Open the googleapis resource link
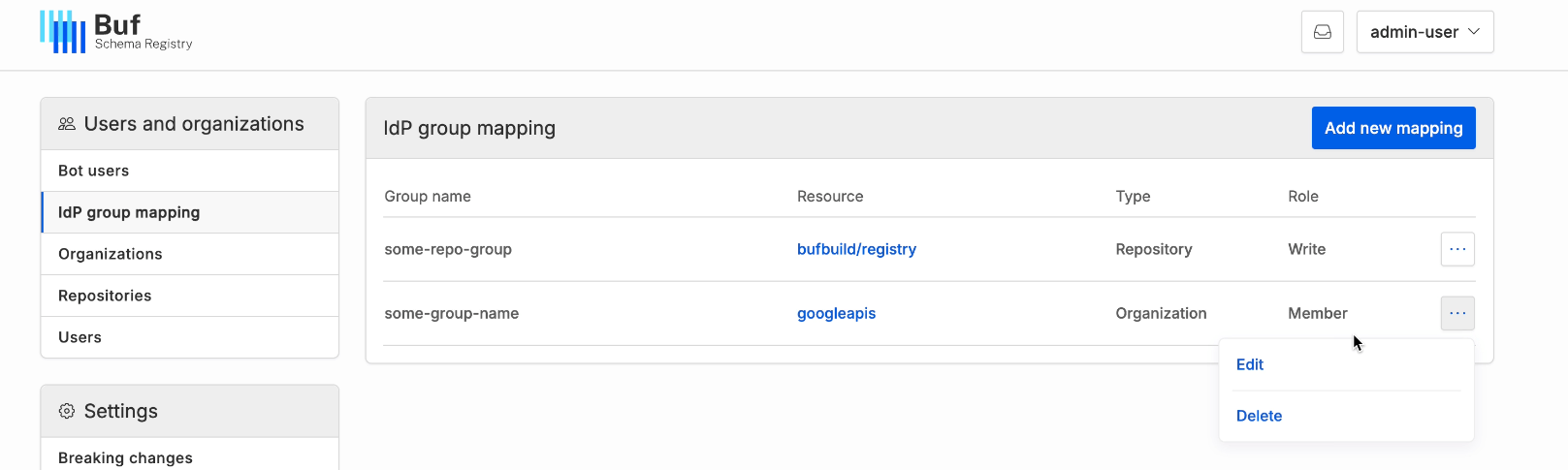 pos(836,313)
